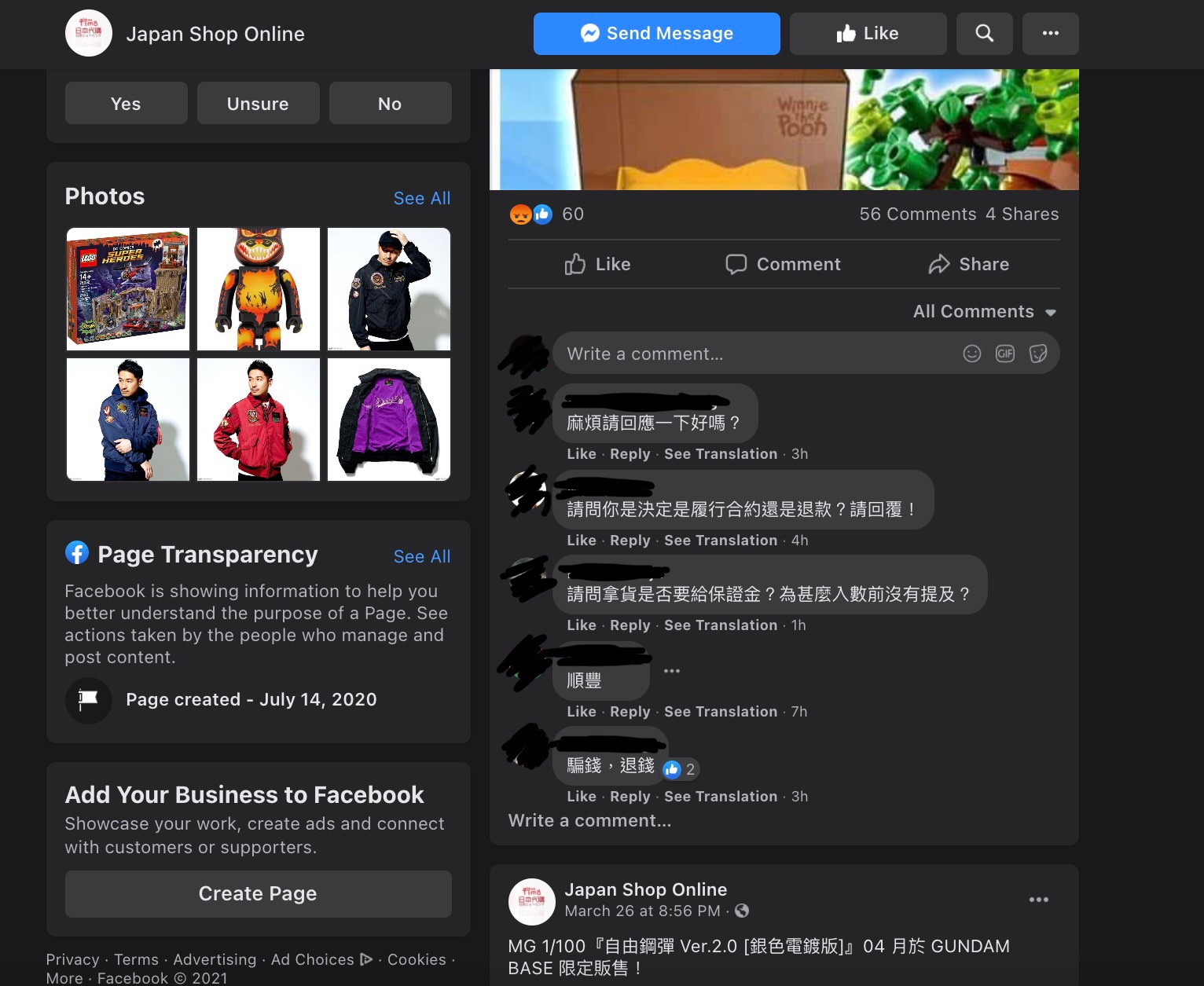Open the More footer link
The width and height of the screenshot is (1204, 986).
(64, 978)
